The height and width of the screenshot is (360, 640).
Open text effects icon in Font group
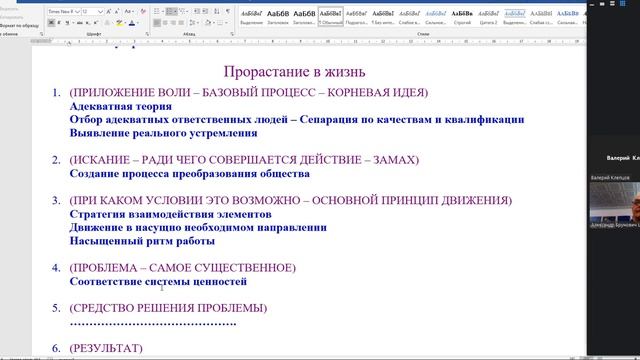pyautogui.click(x=107, y=23)
